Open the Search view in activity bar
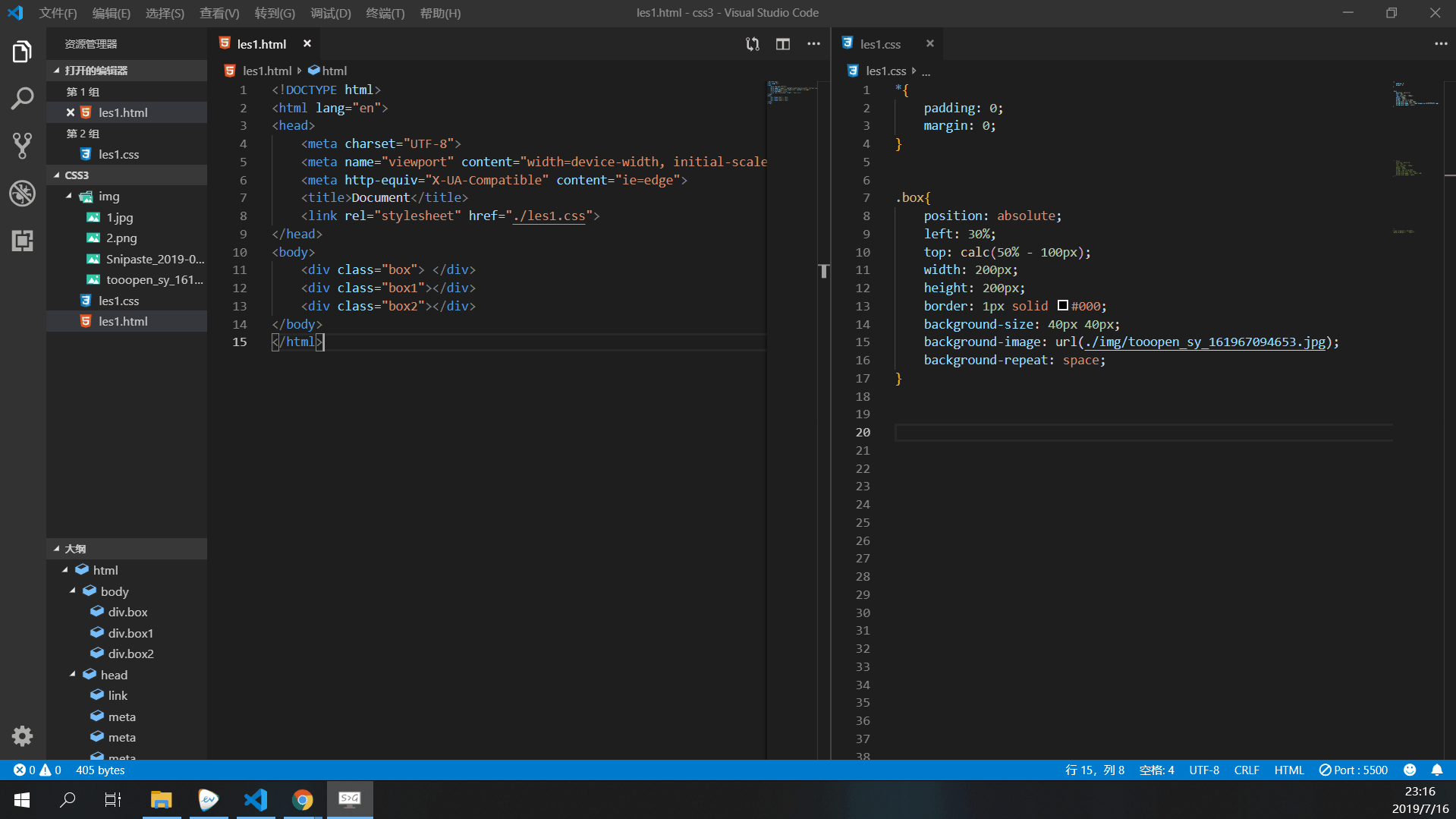The width and height of the screenshot is (1456, 819). [22, 98]
